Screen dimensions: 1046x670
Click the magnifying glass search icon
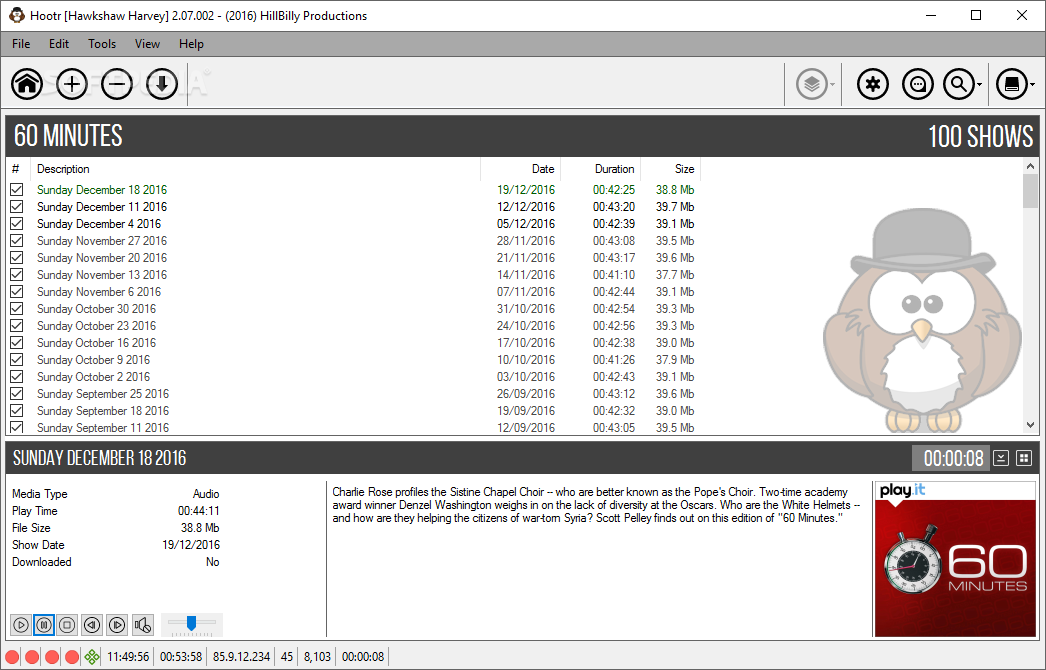pos(959,84)
